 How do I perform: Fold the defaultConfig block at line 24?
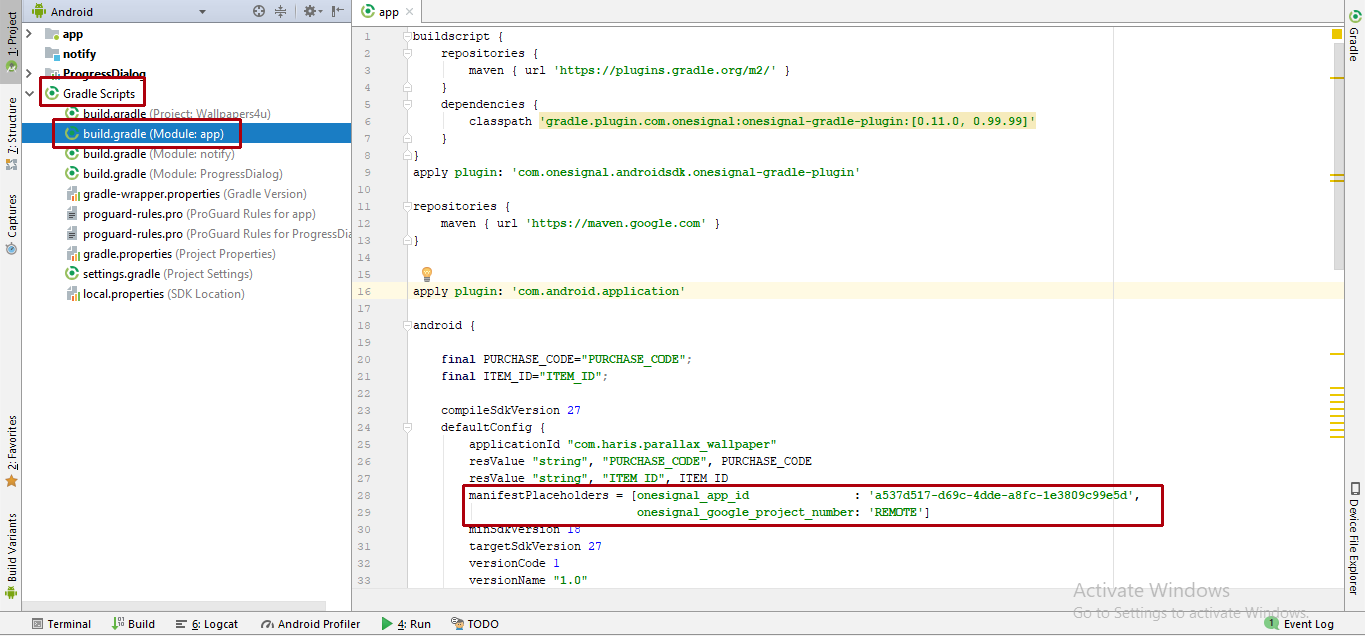click(x=407, y=427)
